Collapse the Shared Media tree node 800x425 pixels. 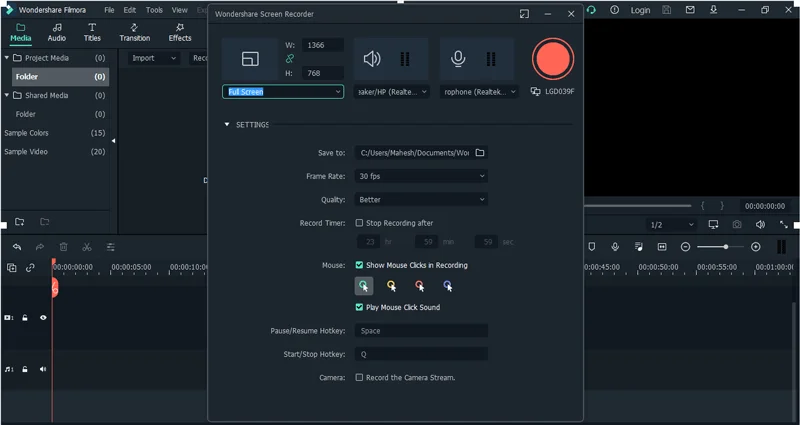pos(7,95)
